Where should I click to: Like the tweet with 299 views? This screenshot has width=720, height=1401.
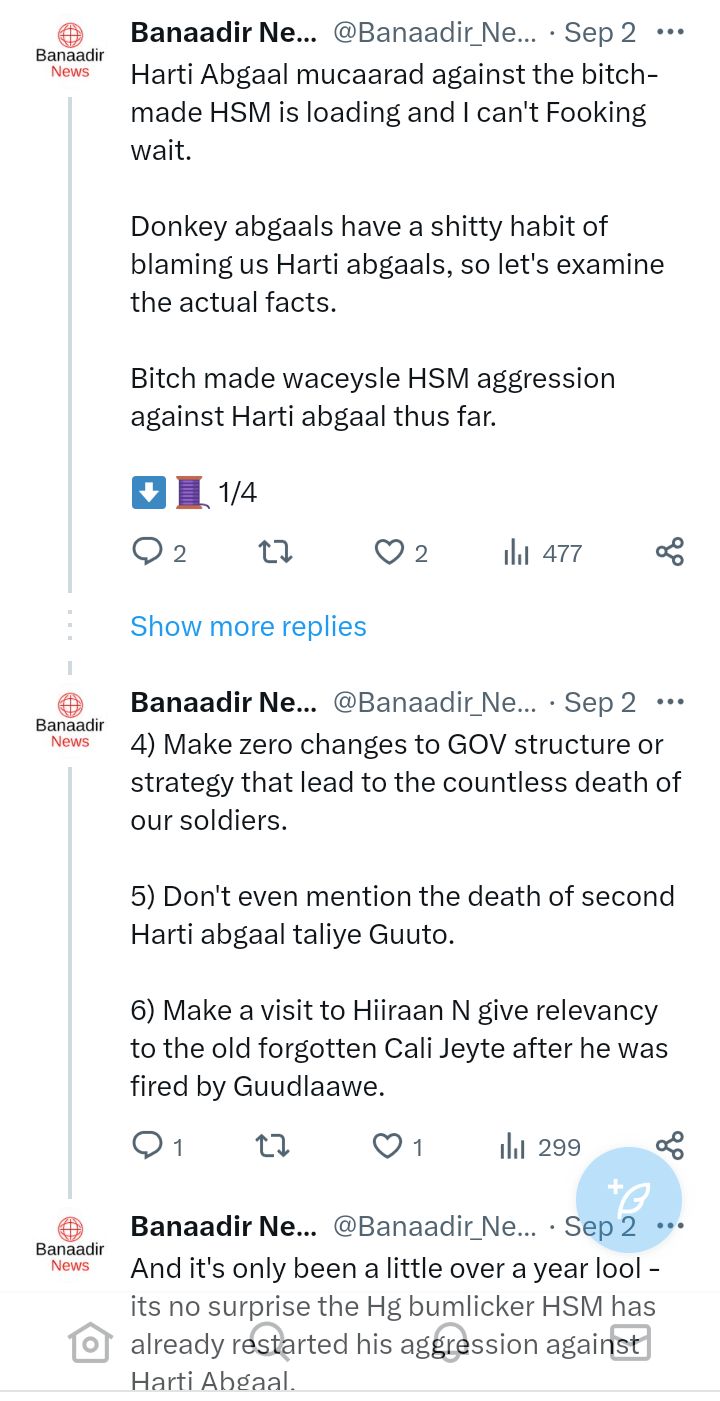[x=398, y=1146]
